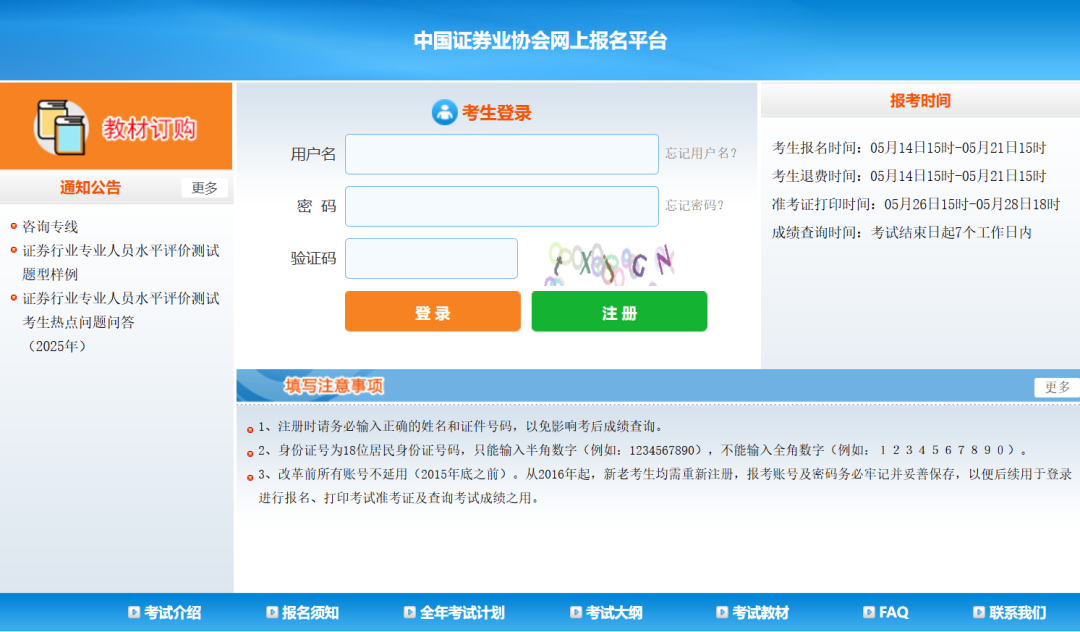1080x632 pixels.
Task: Go to 全年考试计划 in footer menu
Action: [462, 612]
